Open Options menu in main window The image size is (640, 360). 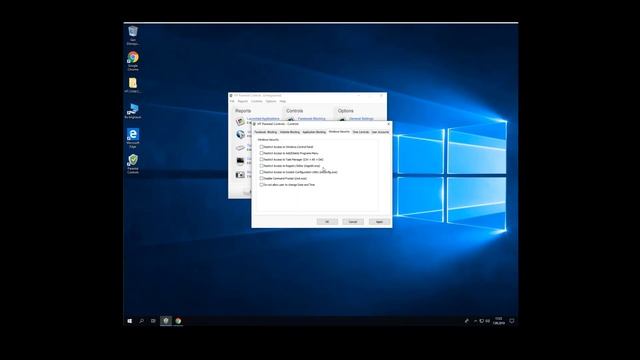[x=271, y=101]
